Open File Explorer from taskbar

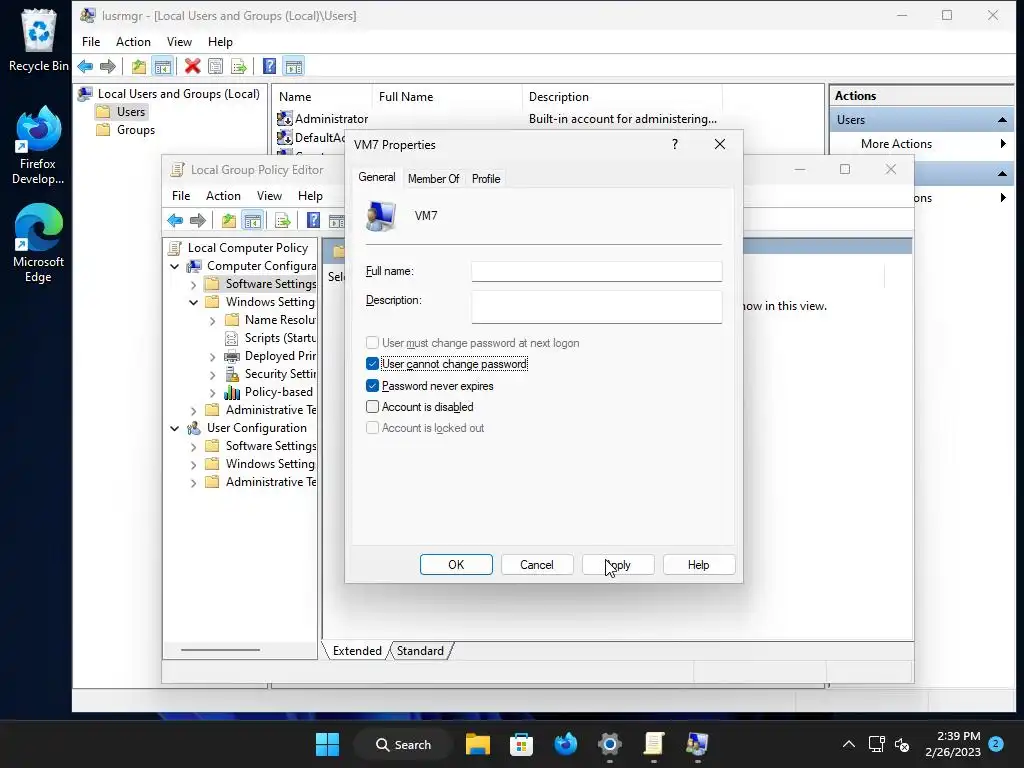coord(477,744)
